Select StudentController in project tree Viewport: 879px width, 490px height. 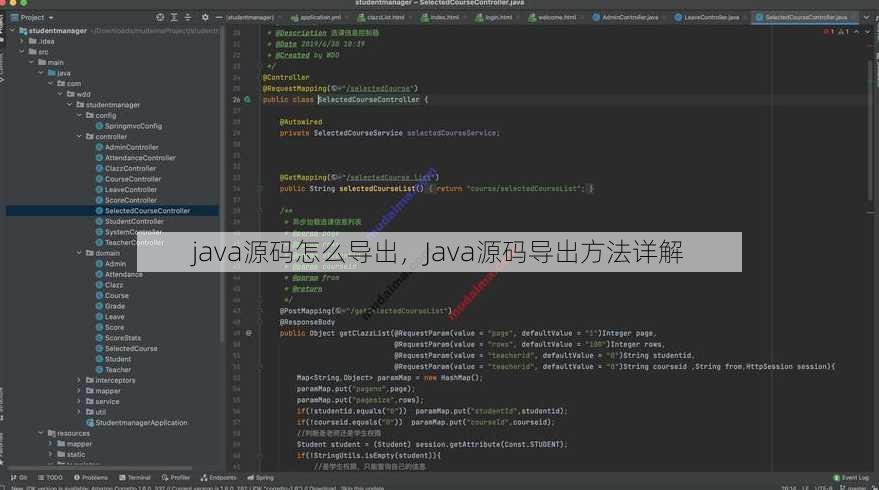pyautogui.click(x=129, y=221)
